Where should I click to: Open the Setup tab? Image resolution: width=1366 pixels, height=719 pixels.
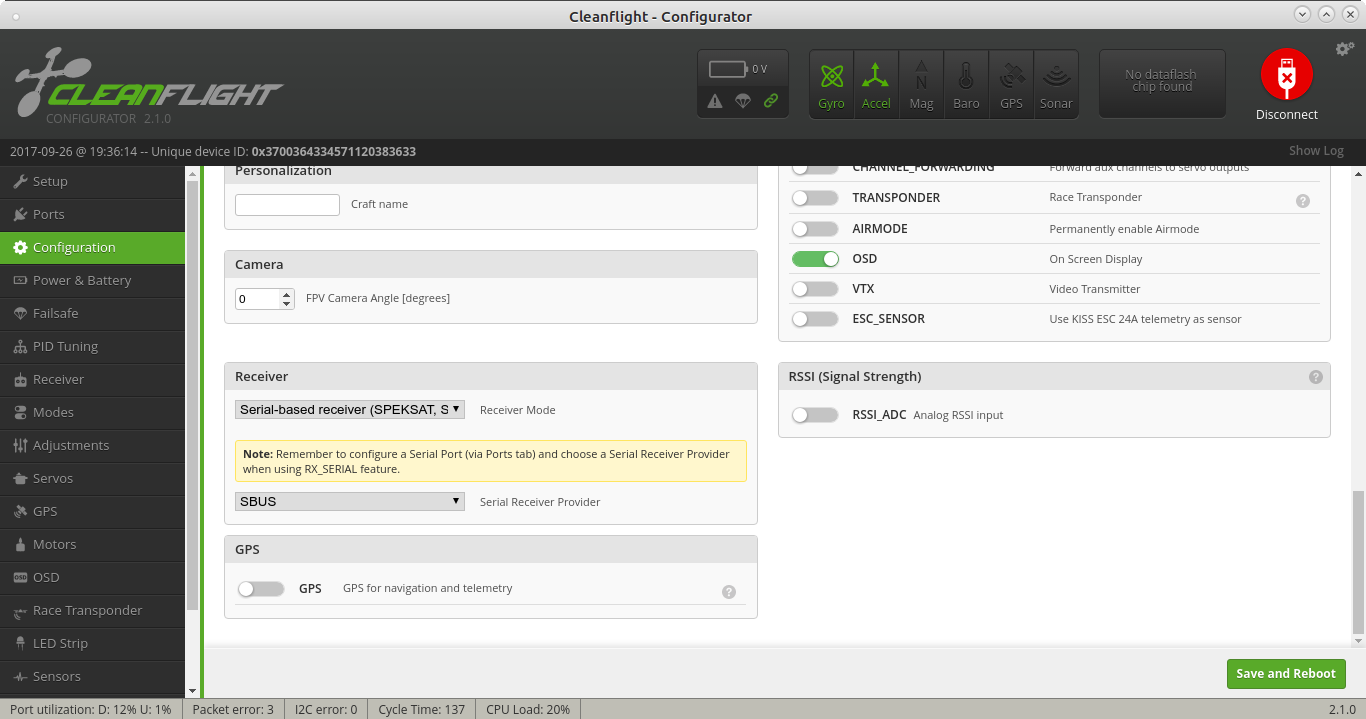point(92,181)
